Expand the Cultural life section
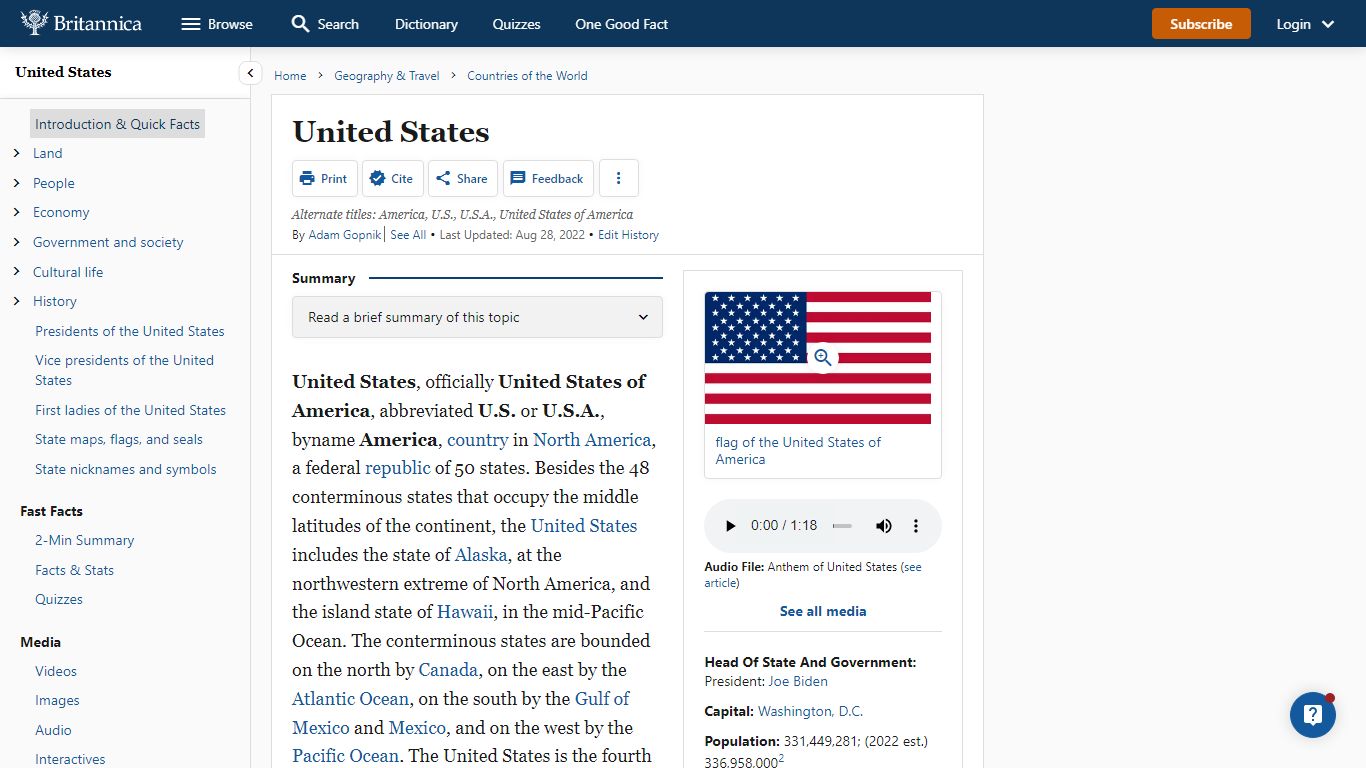The width and height of the screenshot is (1366, 768). tap(17, 272)
